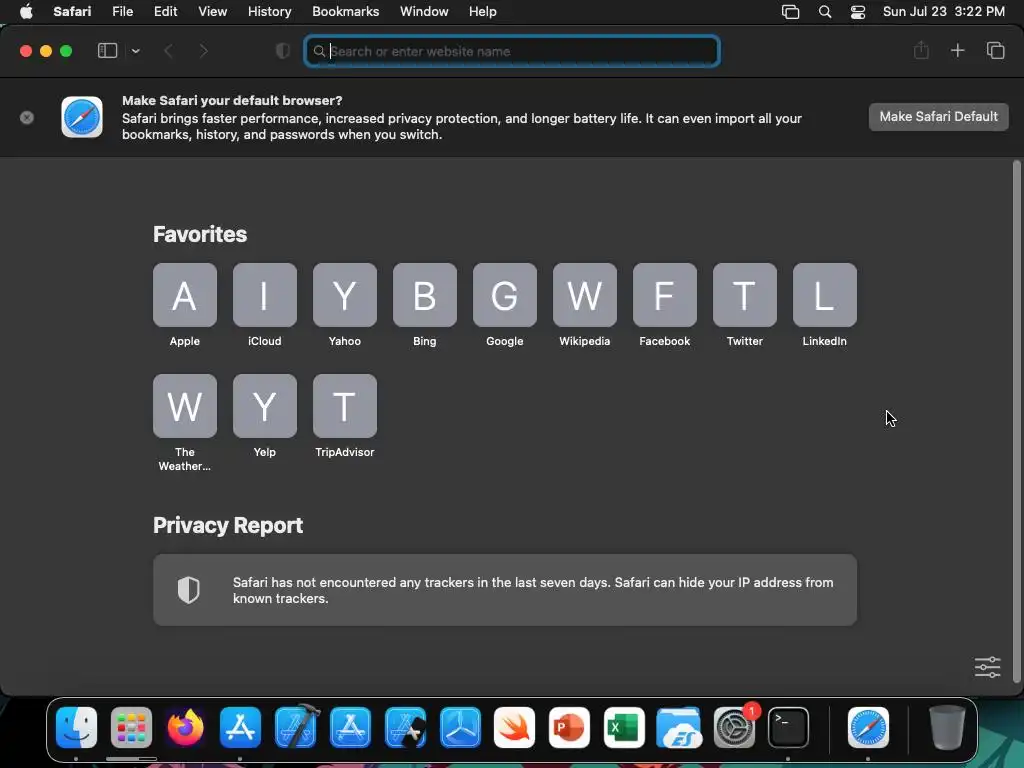Open Terminal from the Dock
The height and width of the screenshot is (768, 1024).
pos(788,728)
